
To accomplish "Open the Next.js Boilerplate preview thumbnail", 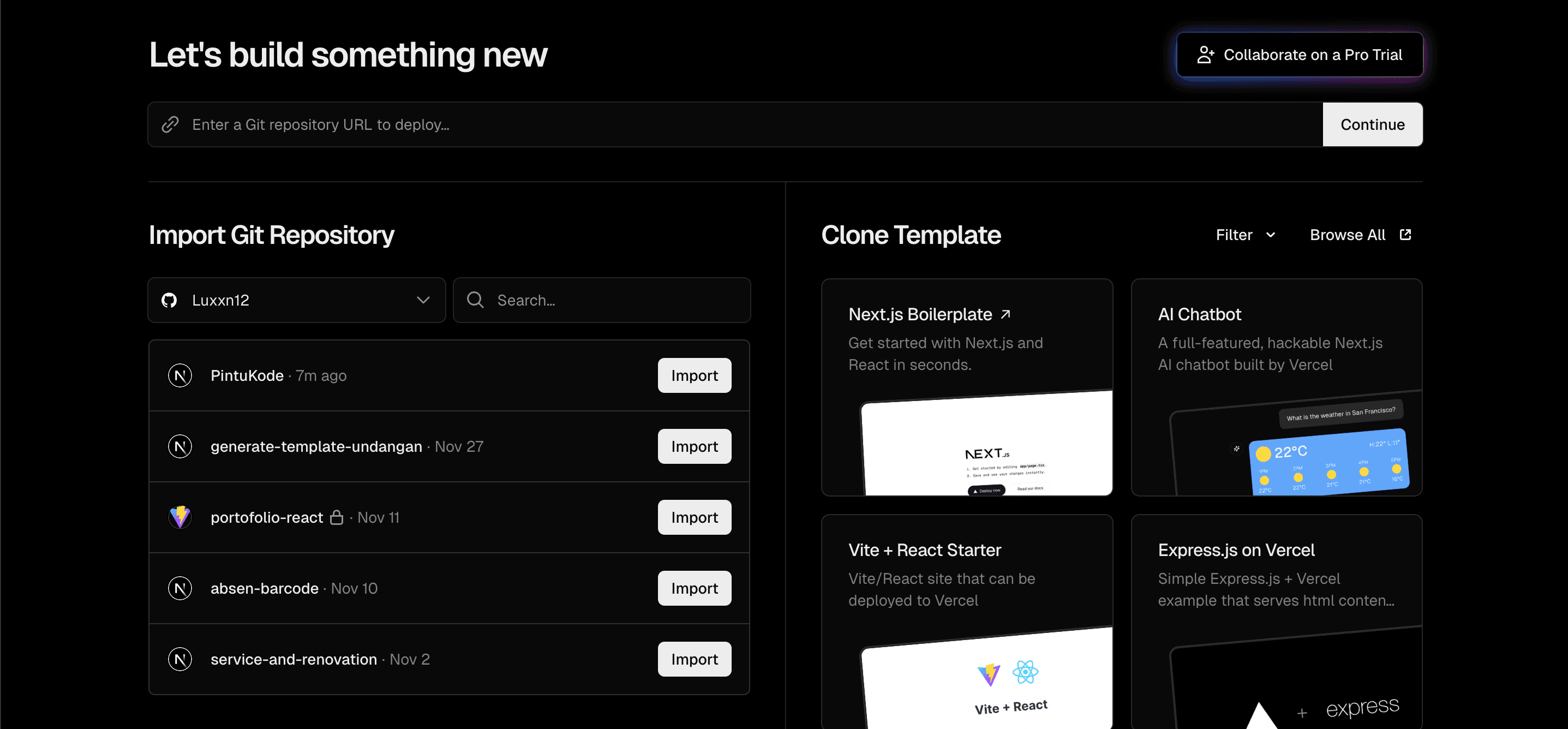I will [x=986, y=444].
